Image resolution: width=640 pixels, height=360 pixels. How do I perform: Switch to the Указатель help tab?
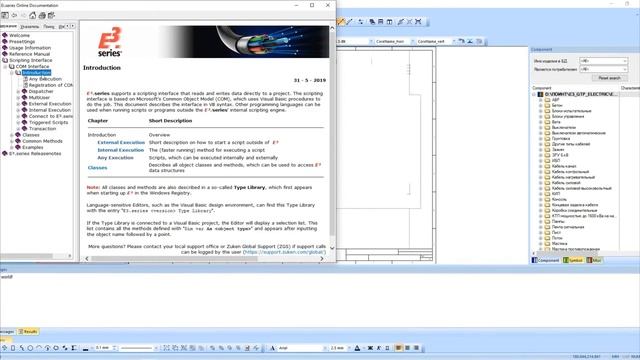click(x=30, y=27)
